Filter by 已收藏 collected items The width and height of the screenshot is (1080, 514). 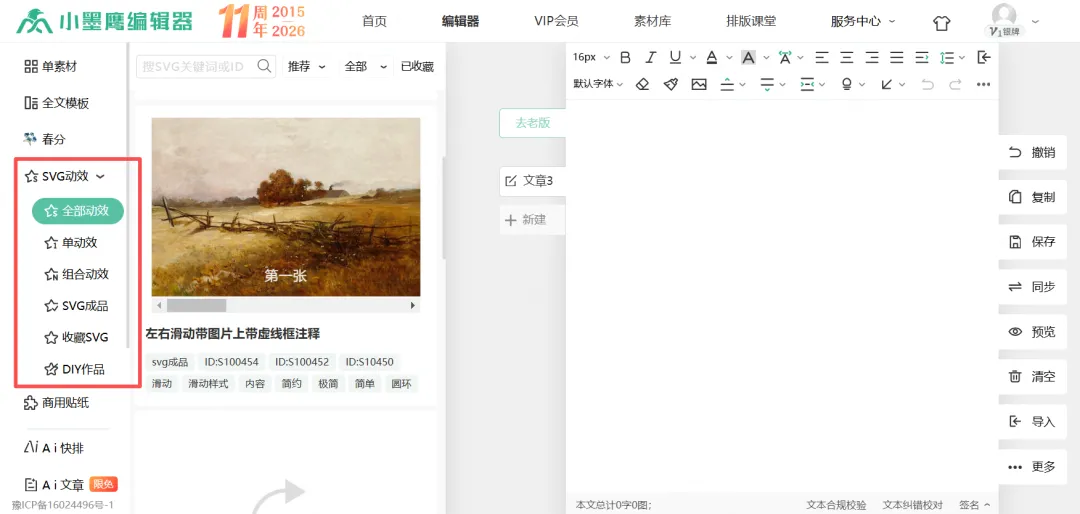417,66
